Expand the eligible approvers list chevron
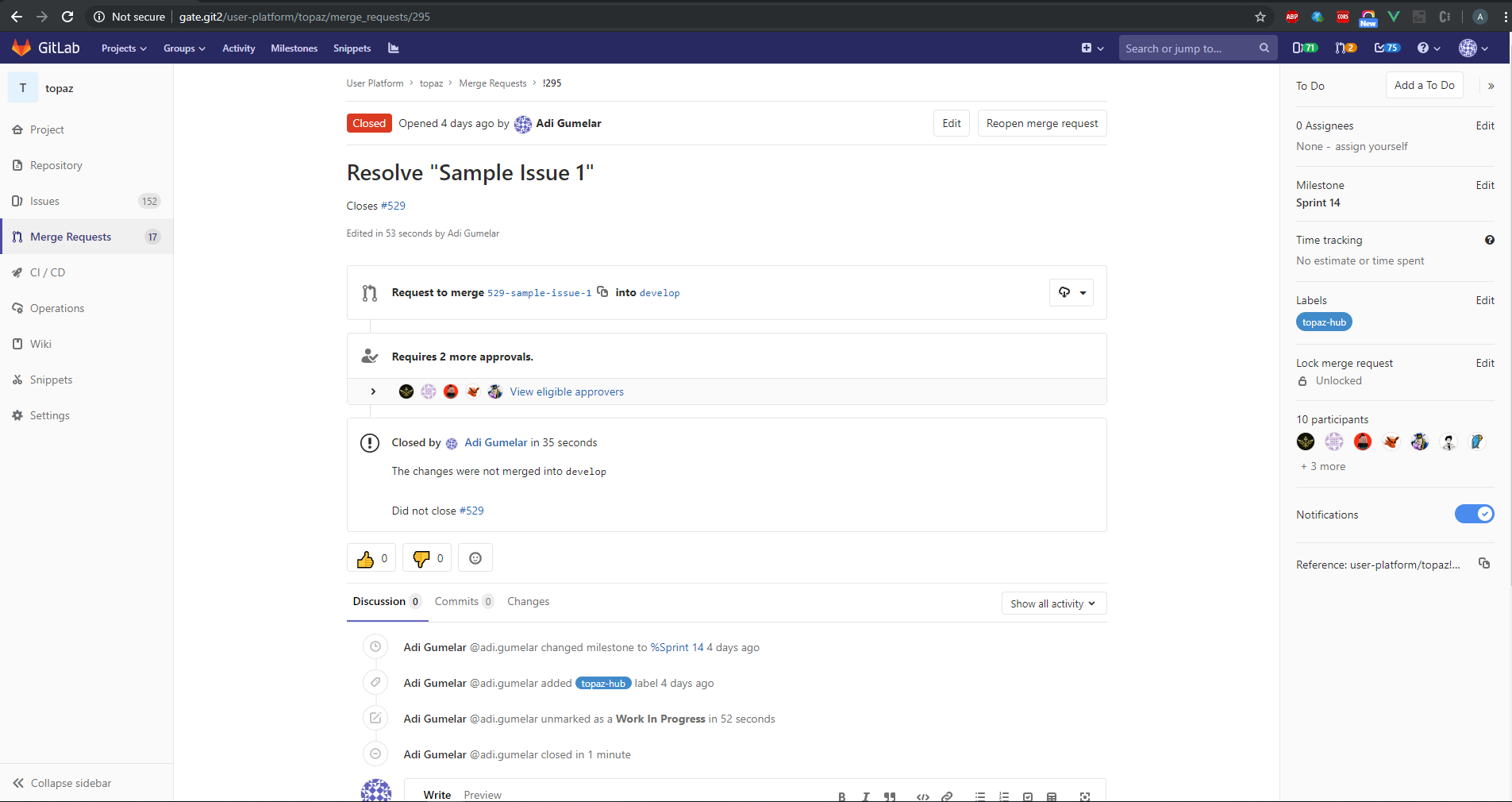This screenshot has width=1512, height=802. (x=373, y=391)
